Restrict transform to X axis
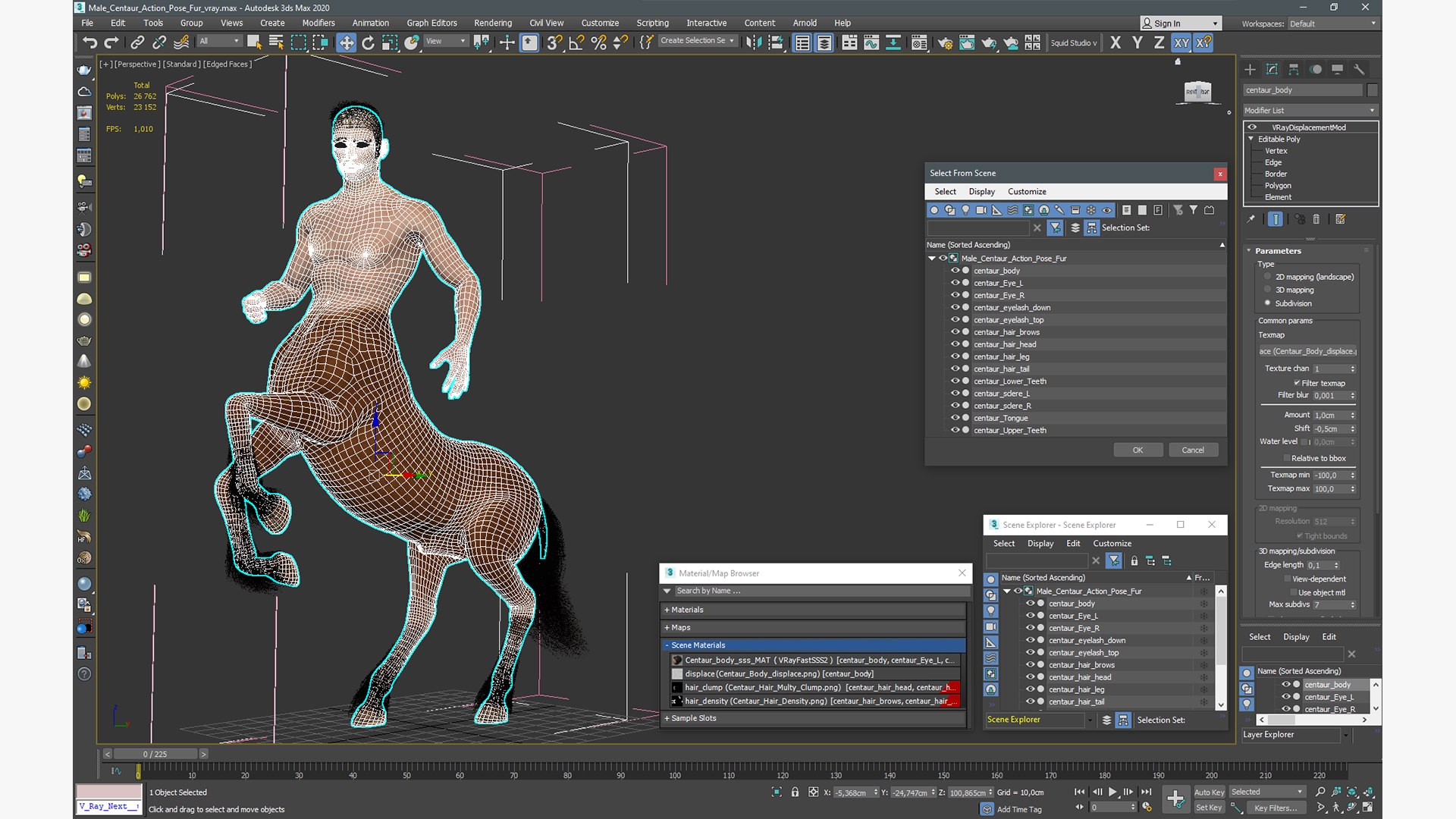Screen dimensions: 1456x819 1115,42
